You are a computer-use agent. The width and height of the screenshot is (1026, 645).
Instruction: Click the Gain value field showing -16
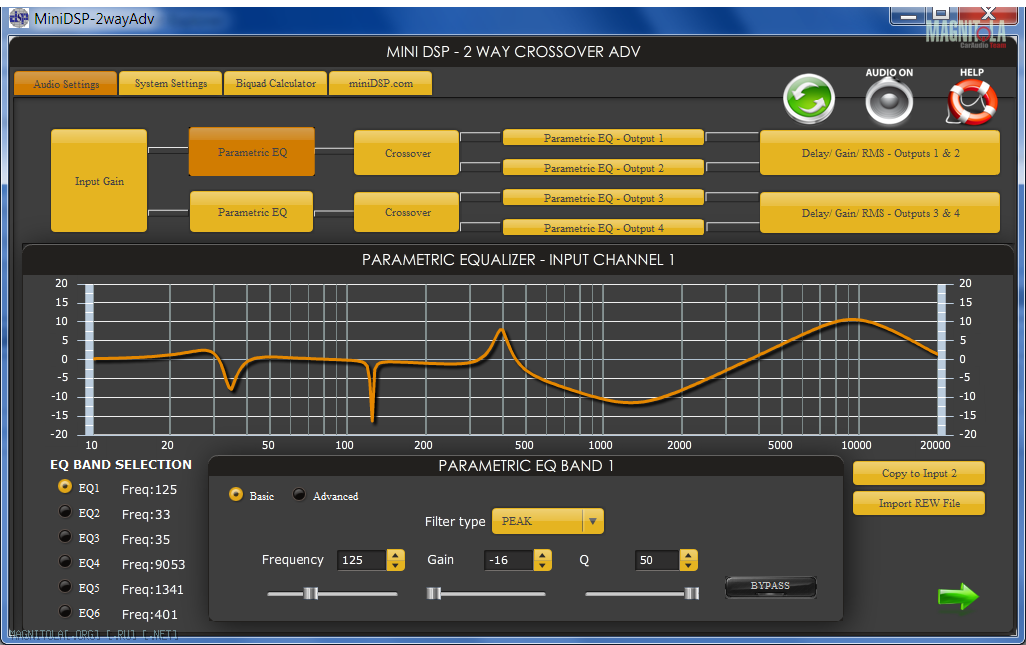coord(509,560)
